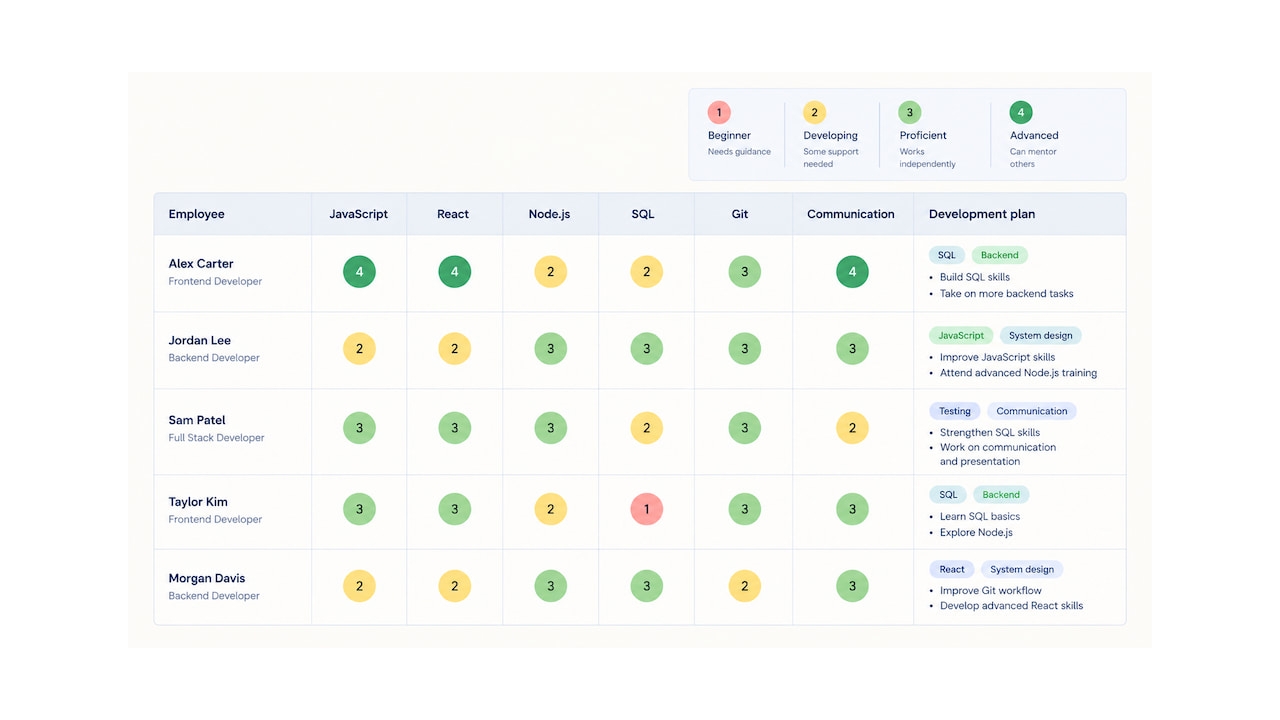This screenshot has width=1280, height=720.
Task: Click Alex Carter's React rating 4 badge
Action: pos(454,272)
